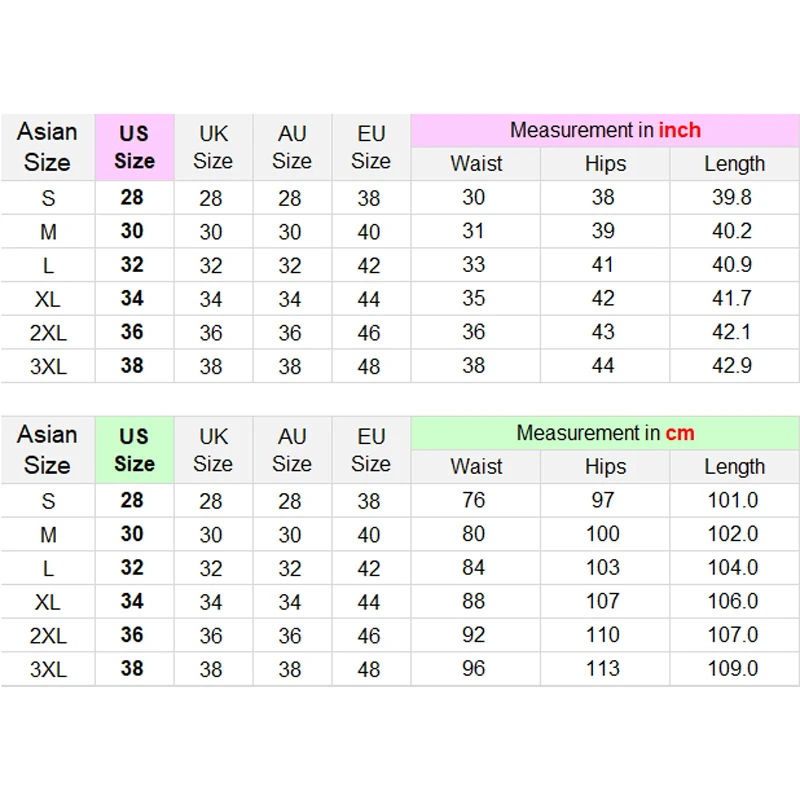
Task: Select the 113 cm hips cell
Action: (603, 668)
